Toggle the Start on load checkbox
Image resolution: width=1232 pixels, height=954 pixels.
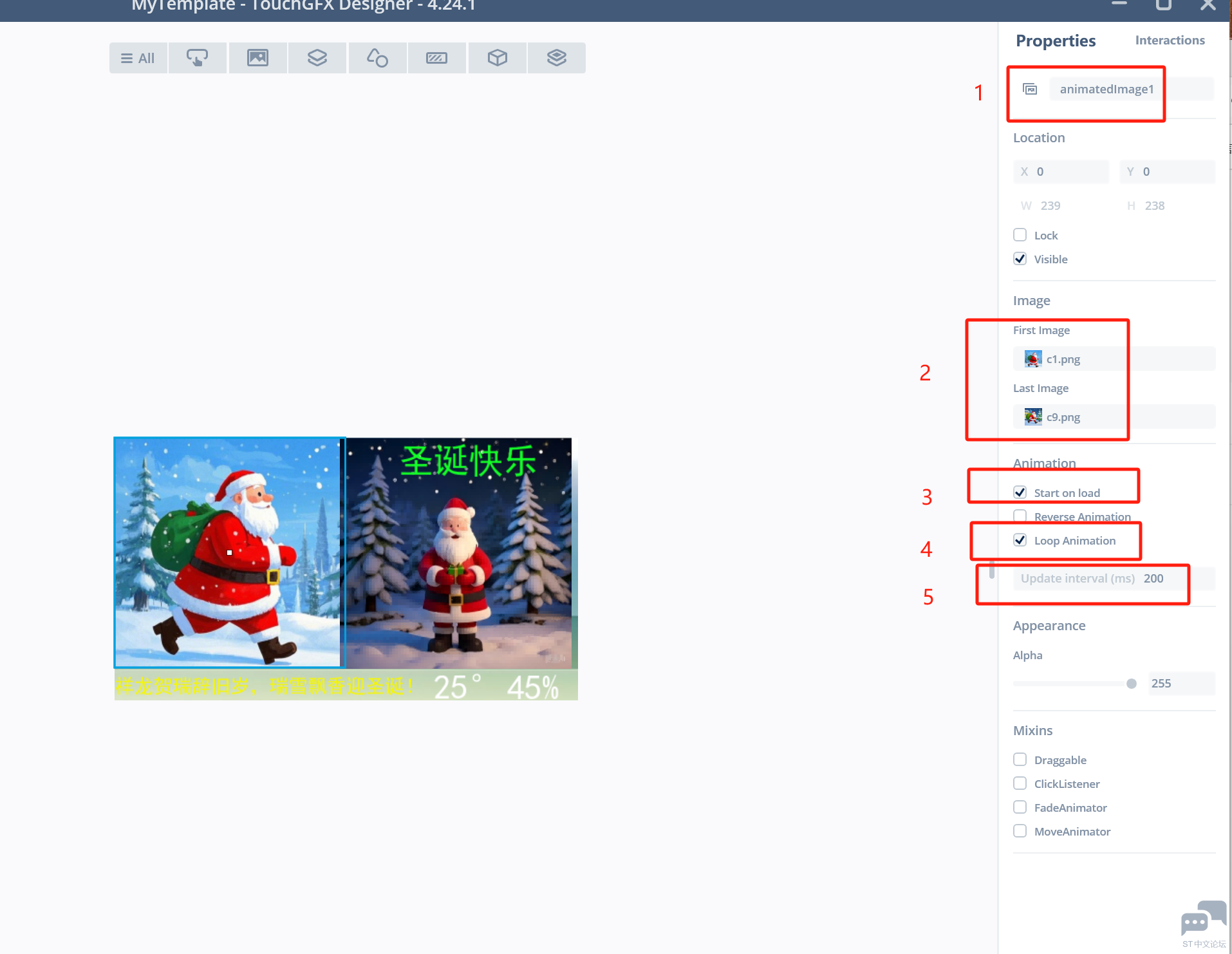click(x=1020, y=492)
